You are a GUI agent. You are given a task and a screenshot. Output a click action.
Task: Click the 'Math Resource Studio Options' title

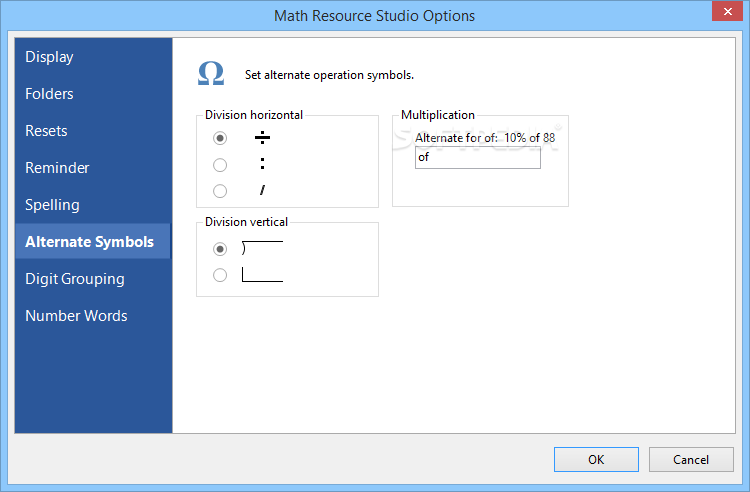point(375,16)
